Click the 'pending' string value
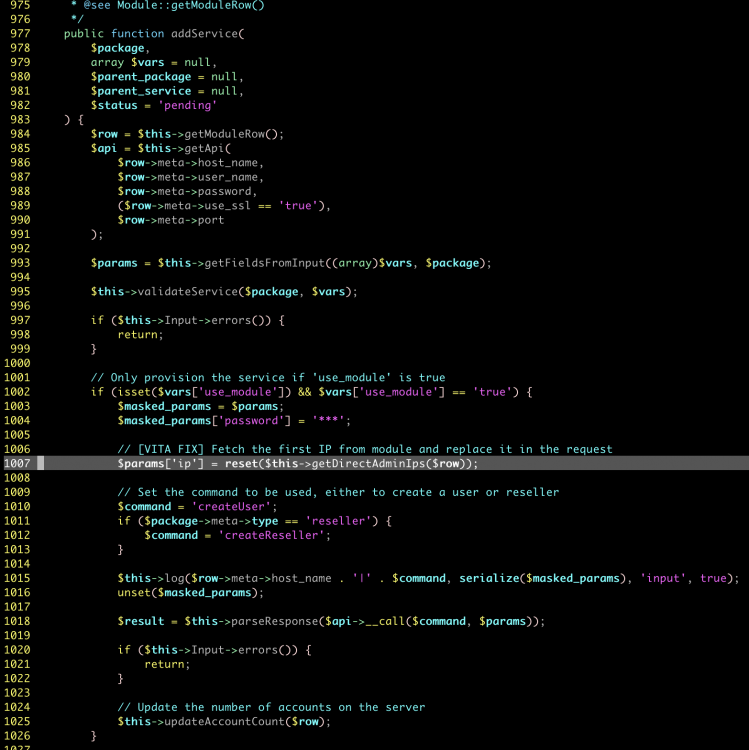Image resolution: width=749 pixels, height=750 pixels. tap(187, 105)
